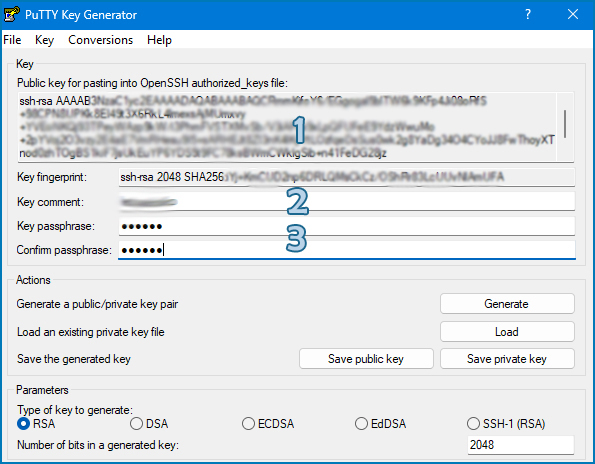The image size is (595, 464).
Task: Close the PuTTY Key Generator window
Action: [x=573, y=14]
